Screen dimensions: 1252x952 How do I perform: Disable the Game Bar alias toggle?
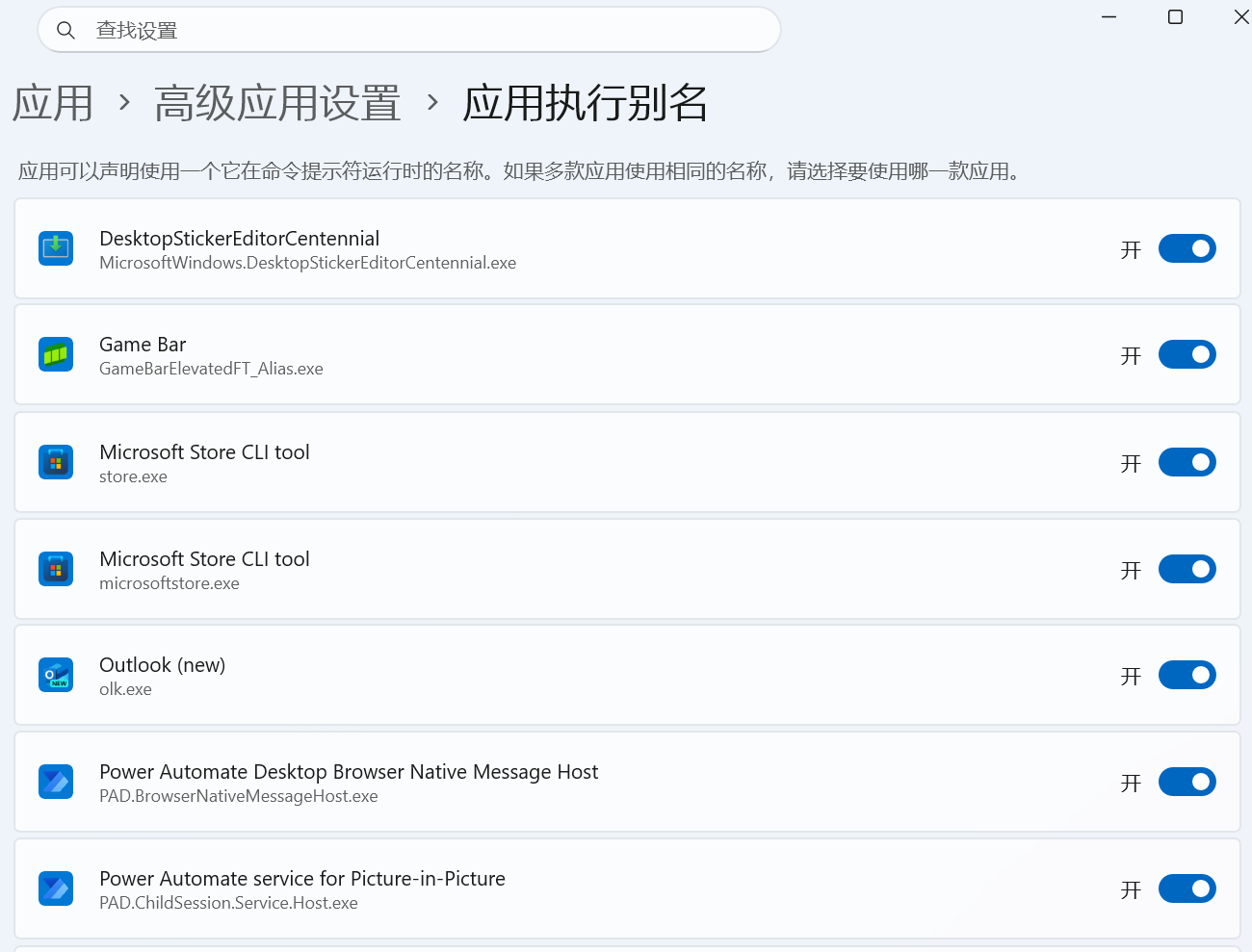point(1187,354)
